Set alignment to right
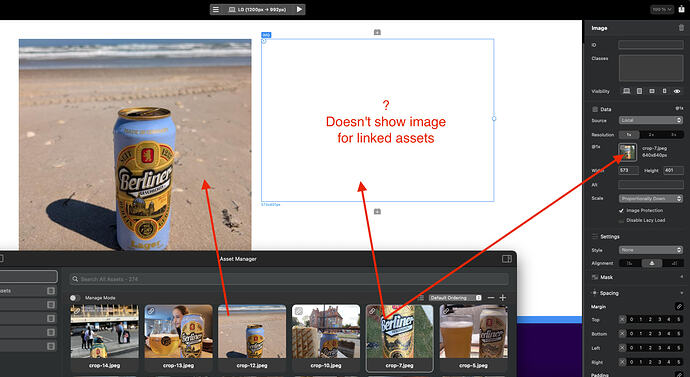Image resolution: width=690 pixels, height=377 pixels. (x=674, y=264)
